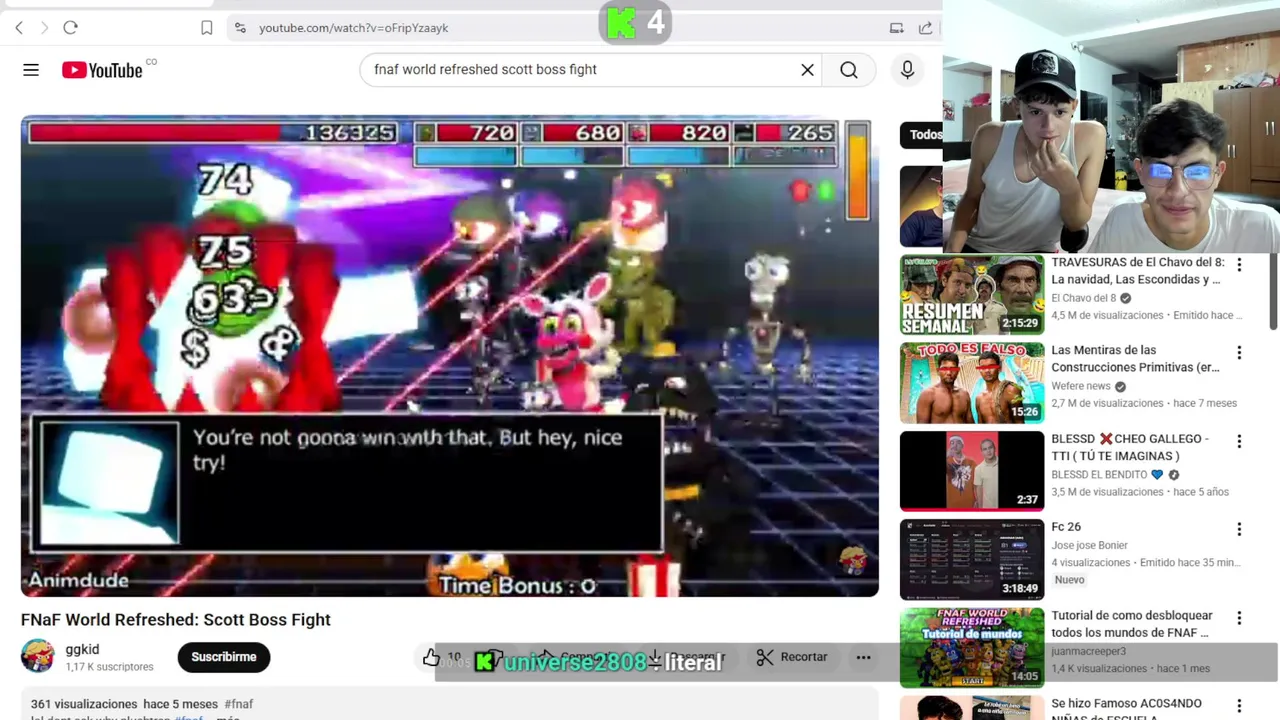Viewport: 1280px width, 720px height.
Task: Click the FNaF World Refreshed video title
Action: pos(176,620)
